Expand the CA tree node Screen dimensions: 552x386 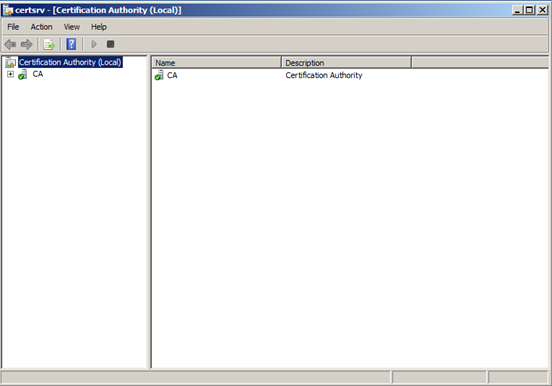point(11,74)
